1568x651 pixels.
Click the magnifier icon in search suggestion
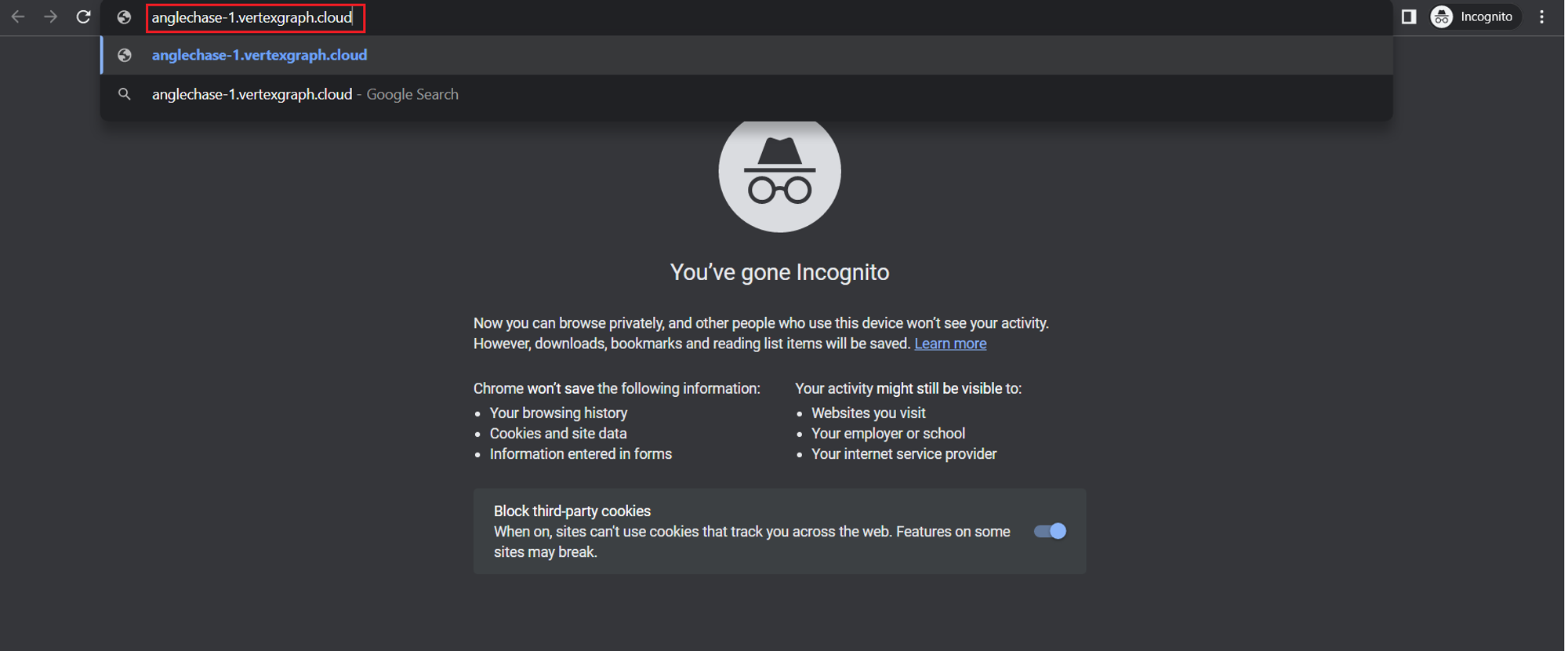coord(124,94)
